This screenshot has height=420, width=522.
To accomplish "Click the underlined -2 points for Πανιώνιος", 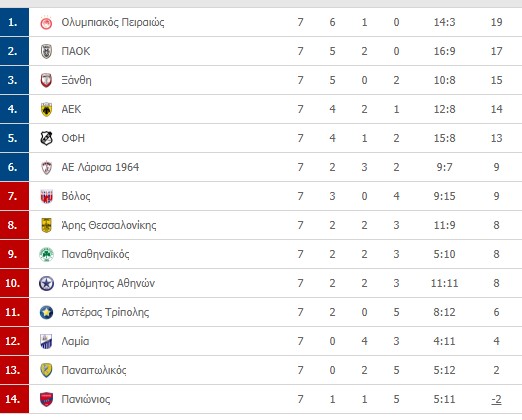I will tap(496, 399).
